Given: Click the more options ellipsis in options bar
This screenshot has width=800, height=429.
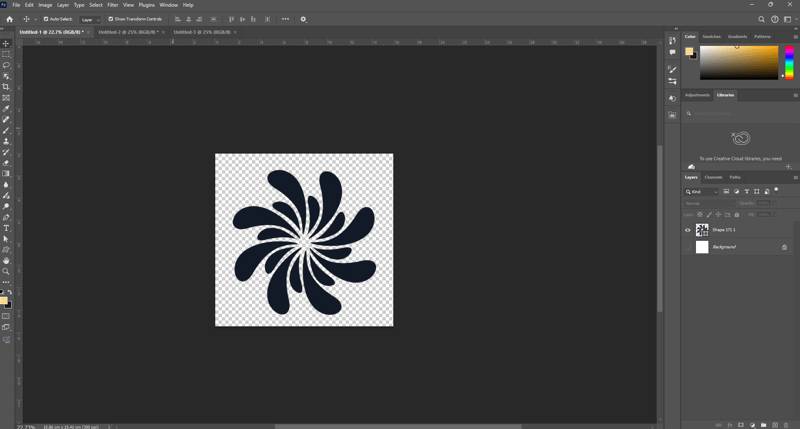Looking at the screenshot, I should (x=285, y=19).
